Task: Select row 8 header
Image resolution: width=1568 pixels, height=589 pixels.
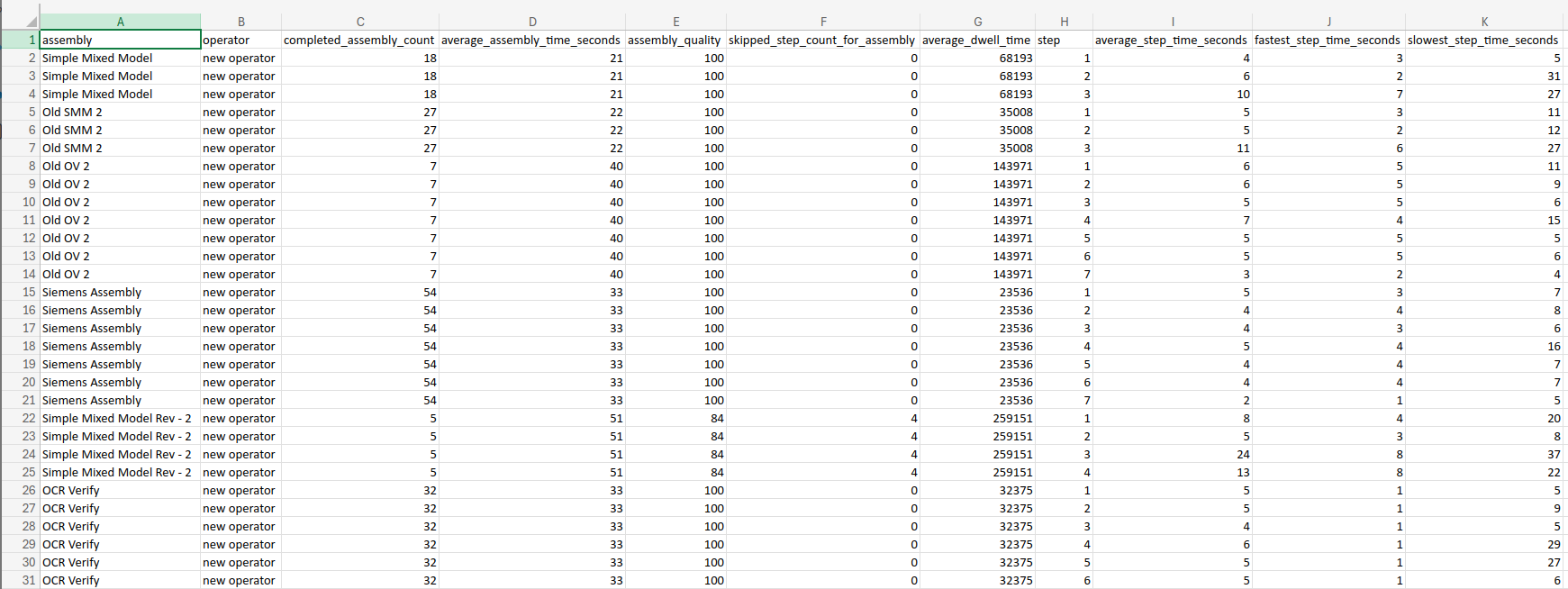Action: pos(20,166)
